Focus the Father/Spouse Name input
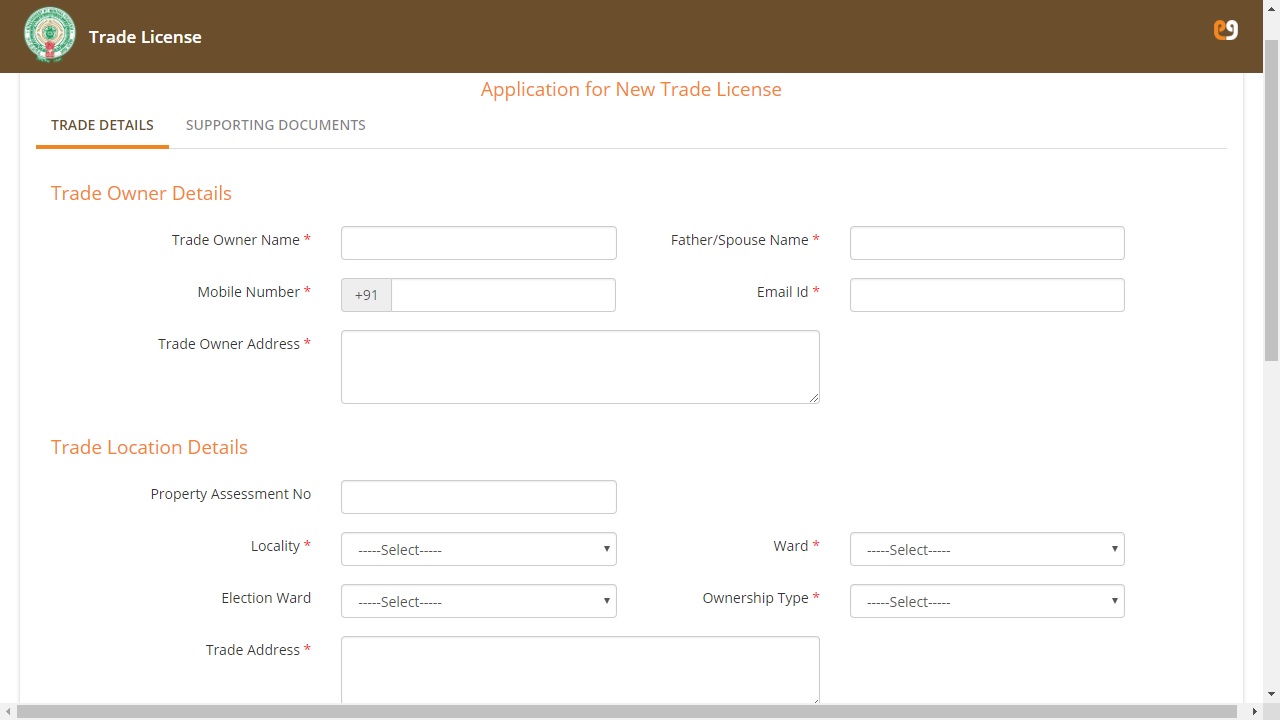The image size is (1280, 720). [986, 243]
